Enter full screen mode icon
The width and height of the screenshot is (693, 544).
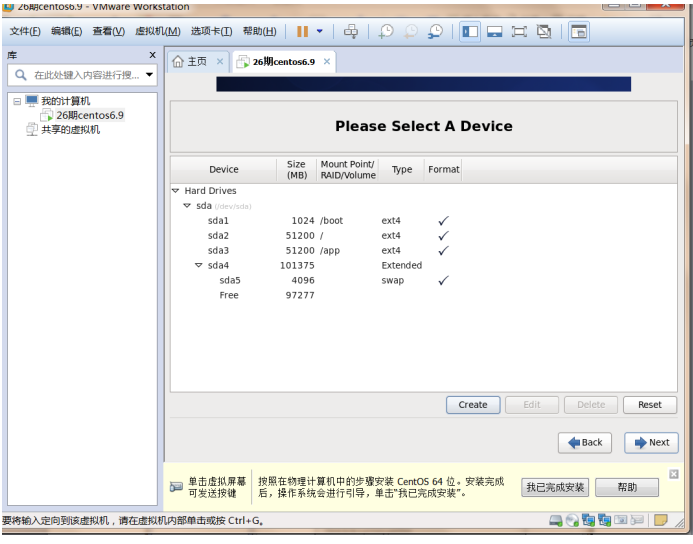(519, 31)
